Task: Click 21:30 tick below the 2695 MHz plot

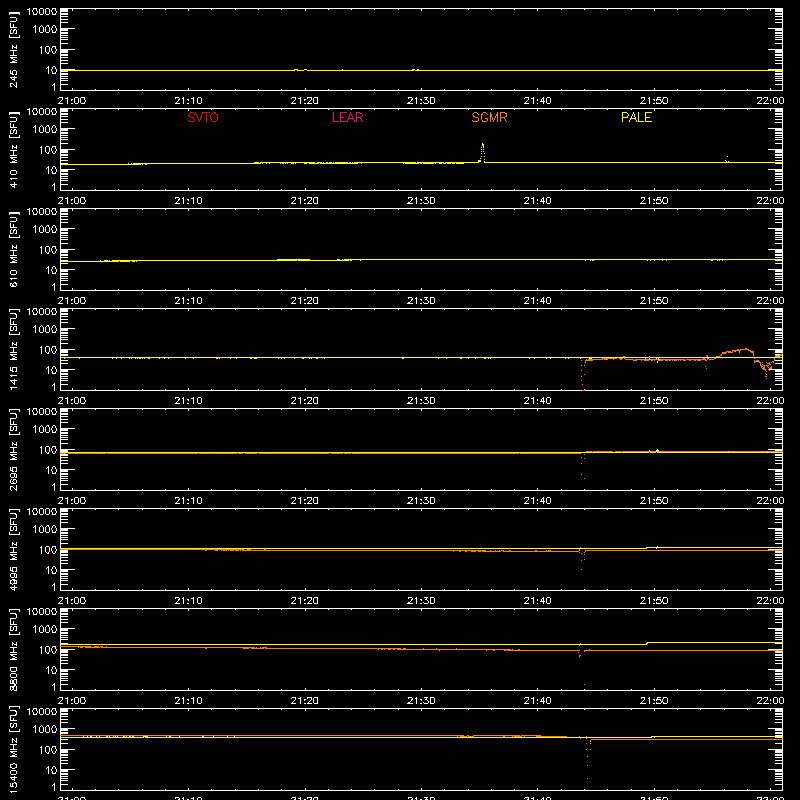Action: click(x=421, y=501)
